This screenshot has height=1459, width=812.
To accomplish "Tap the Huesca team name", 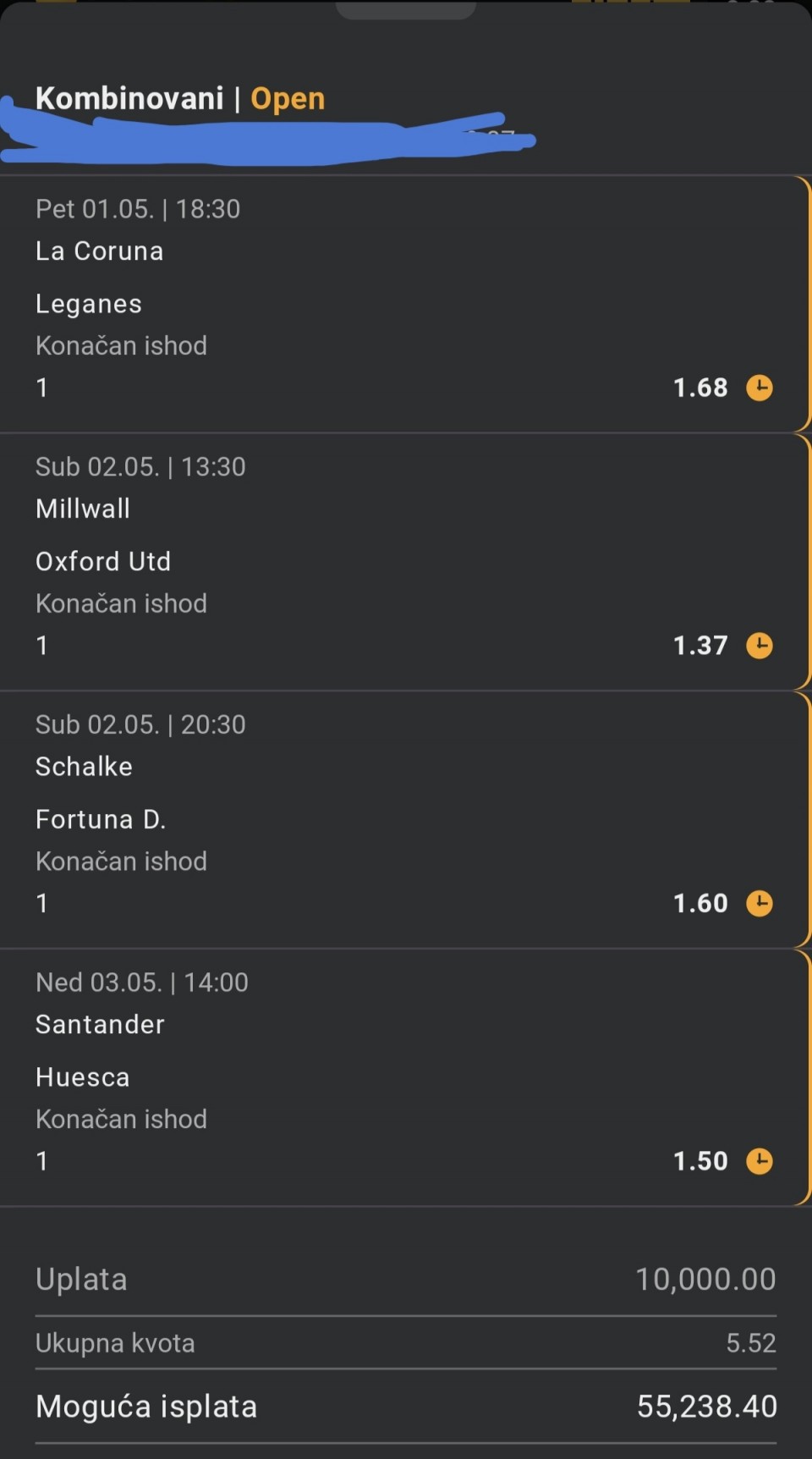I will tap(83, 1077).
